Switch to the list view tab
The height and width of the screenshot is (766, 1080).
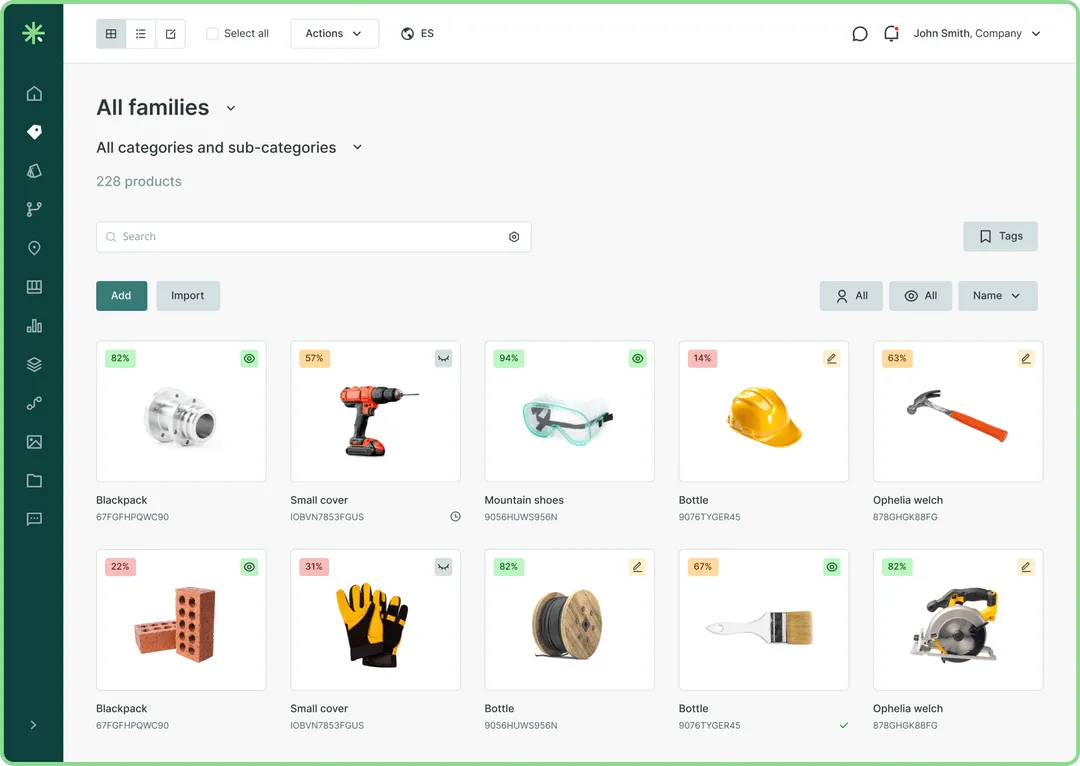(x=141, y=34)
